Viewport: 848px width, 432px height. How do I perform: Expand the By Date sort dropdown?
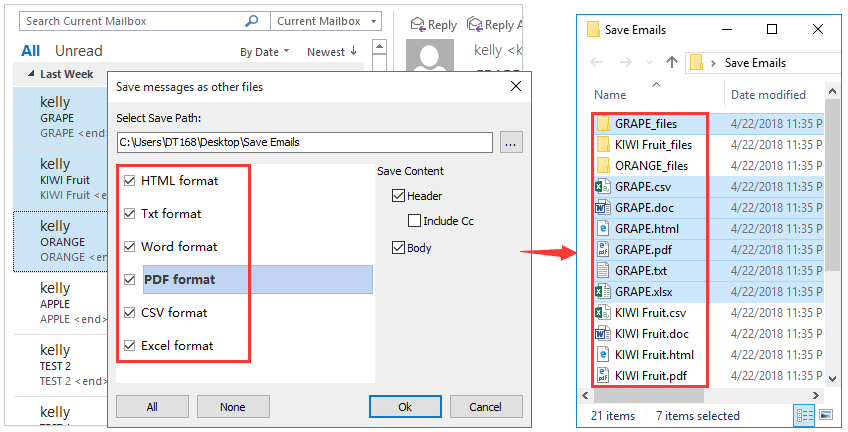pos(265,51)
